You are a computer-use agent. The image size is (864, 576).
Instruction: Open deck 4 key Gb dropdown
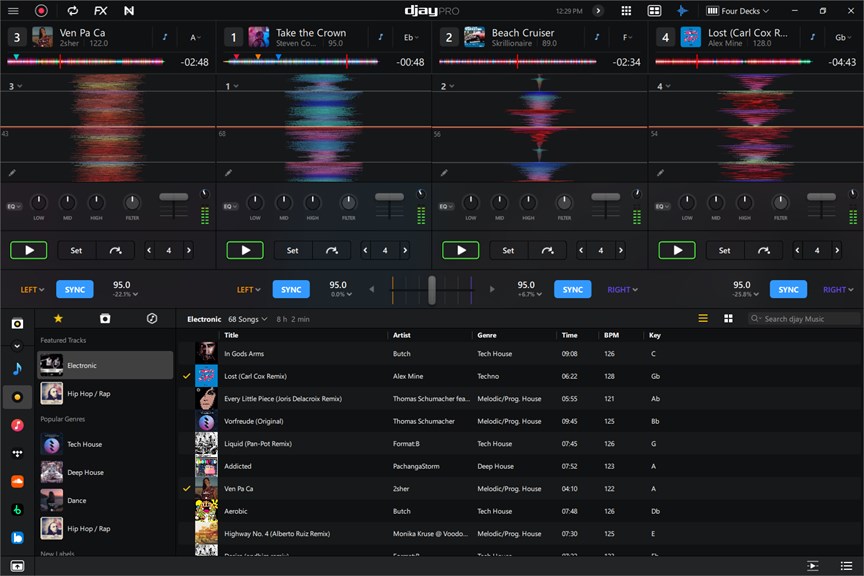tap(843, 37)
